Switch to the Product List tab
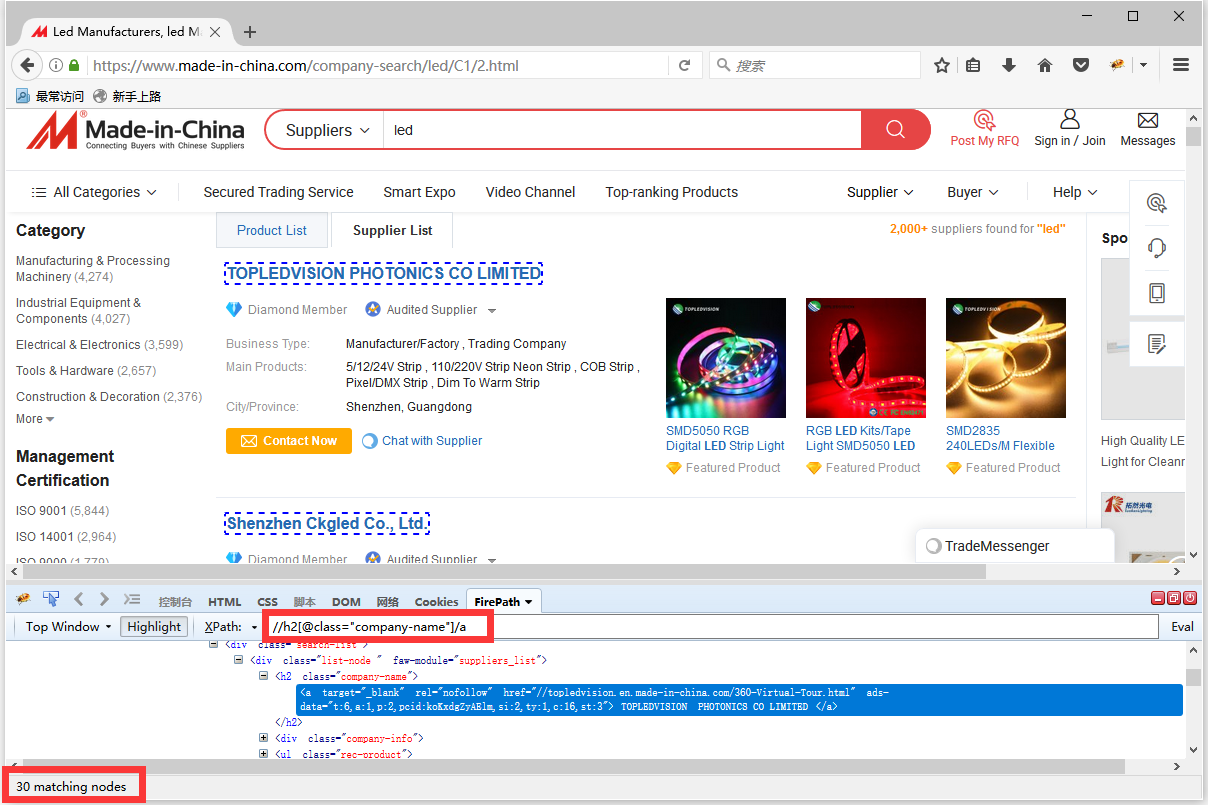The image size is (1208, 805). [x=272, y=230]
